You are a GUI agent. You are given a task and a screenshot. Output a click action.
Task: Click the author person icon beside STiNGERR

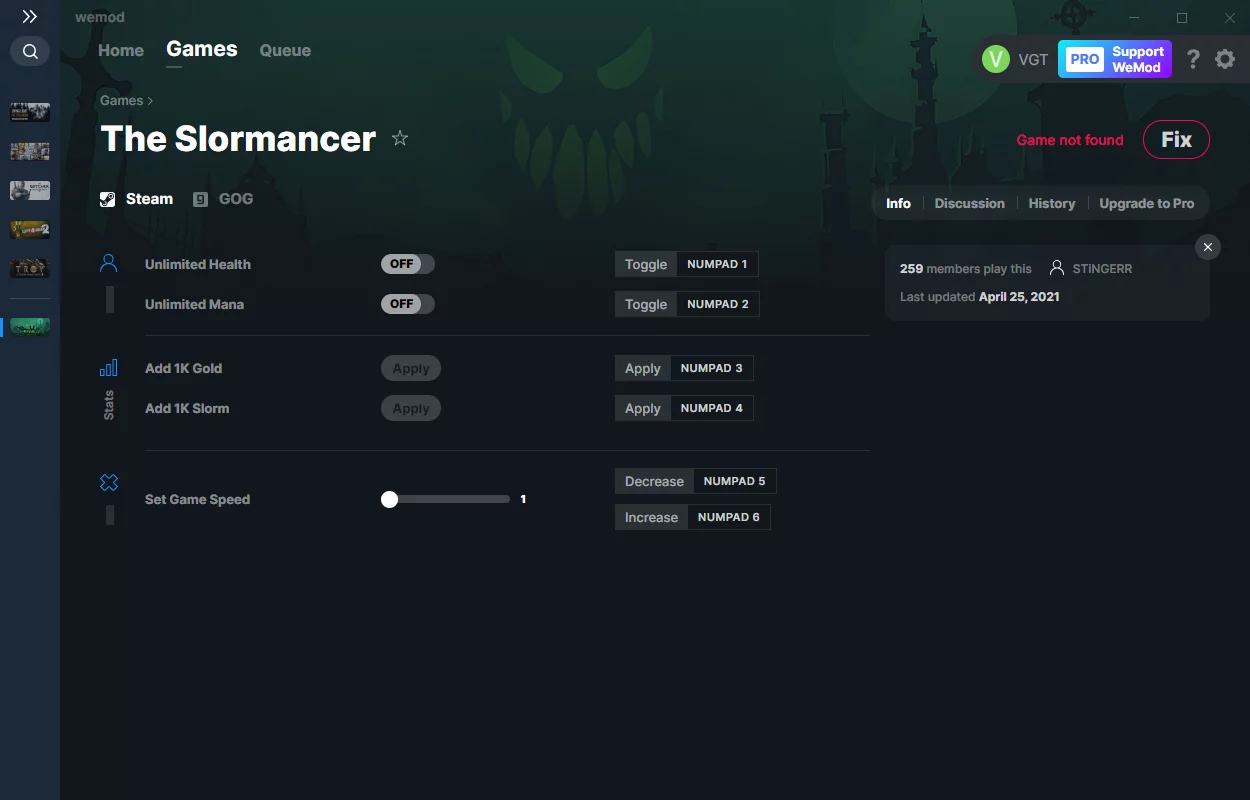click(1057, 268)
